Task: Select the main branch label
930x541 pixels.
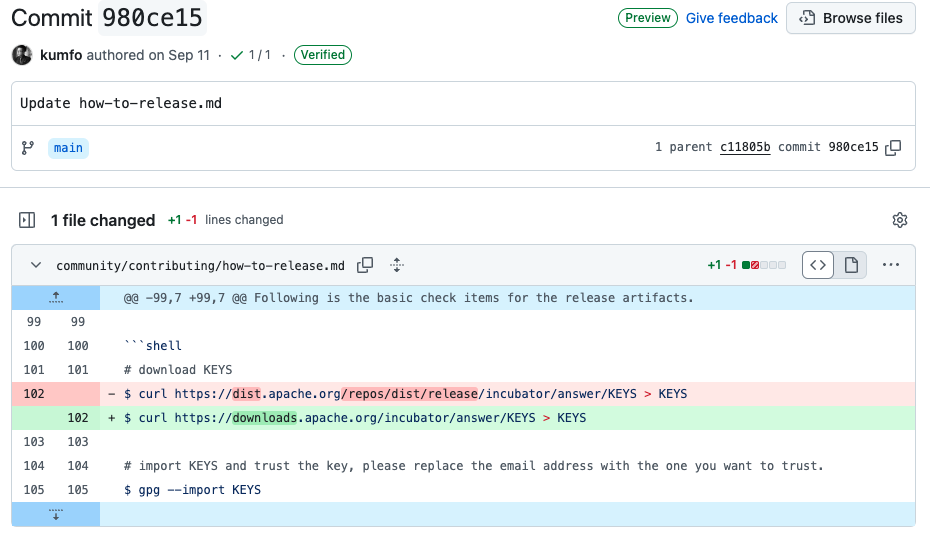Action: coord(68,148)
